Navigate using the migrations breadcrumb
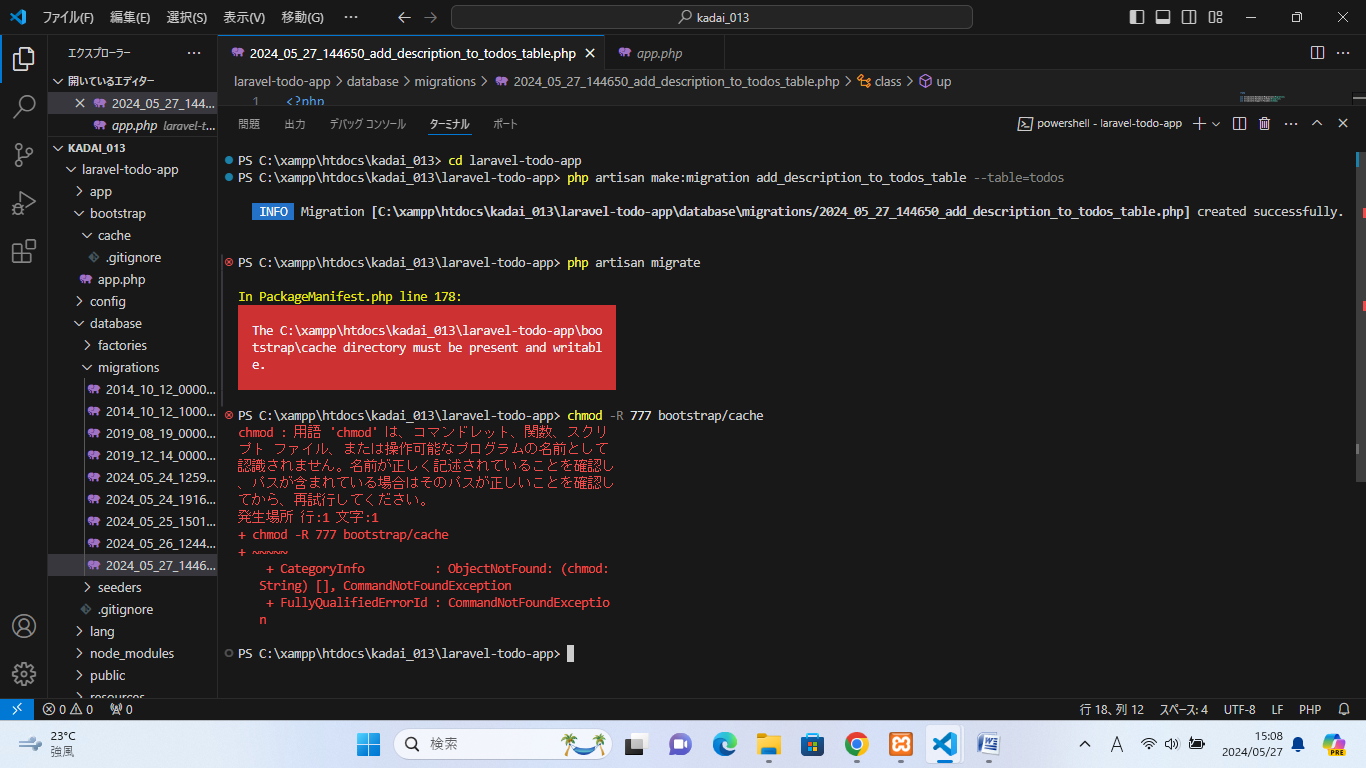1366x768 pixels. 446,81
